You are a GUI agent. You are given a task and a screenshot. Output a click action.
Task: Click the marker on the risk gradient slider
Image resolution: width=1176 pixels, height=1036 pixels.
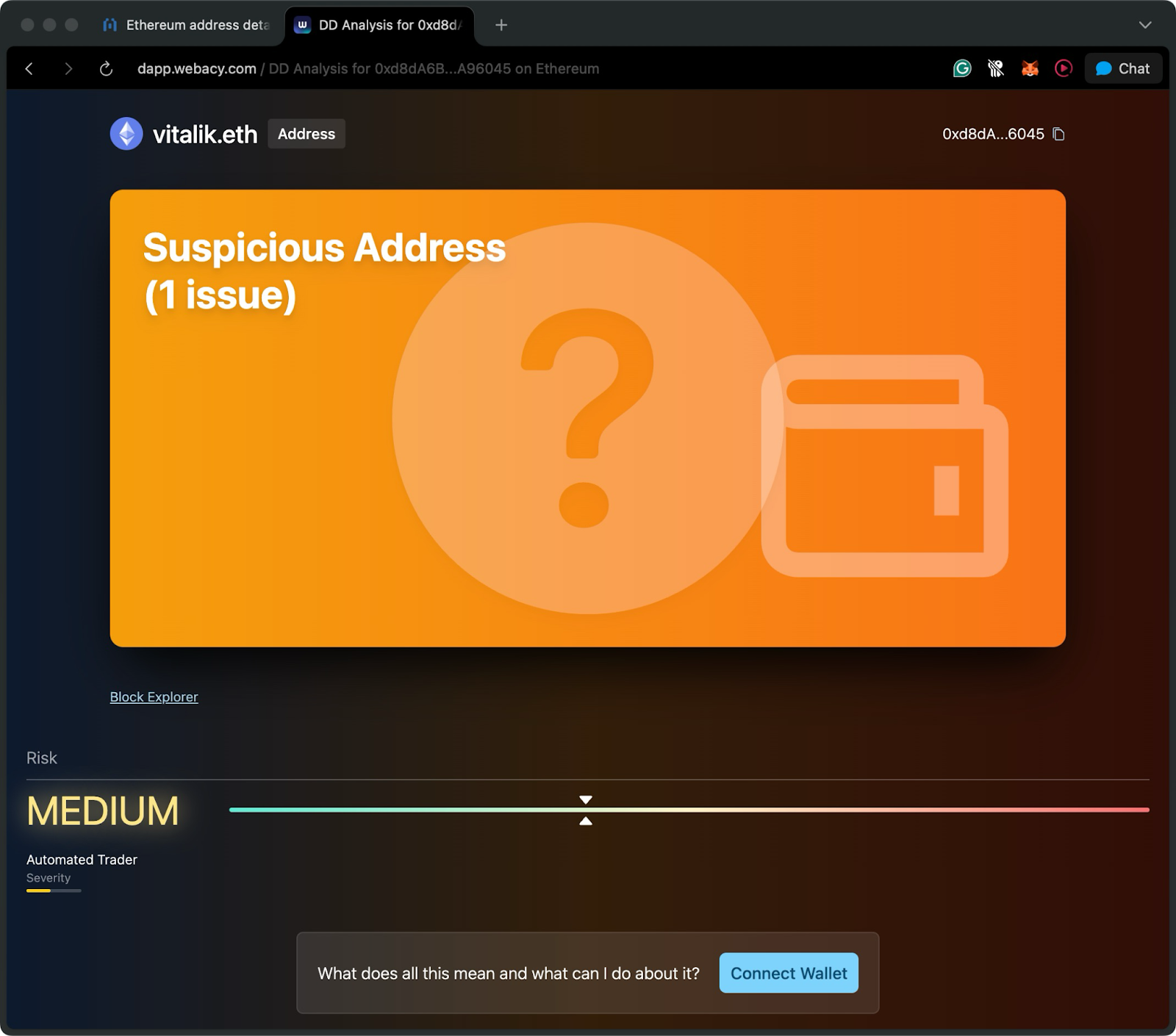[585, 810]
